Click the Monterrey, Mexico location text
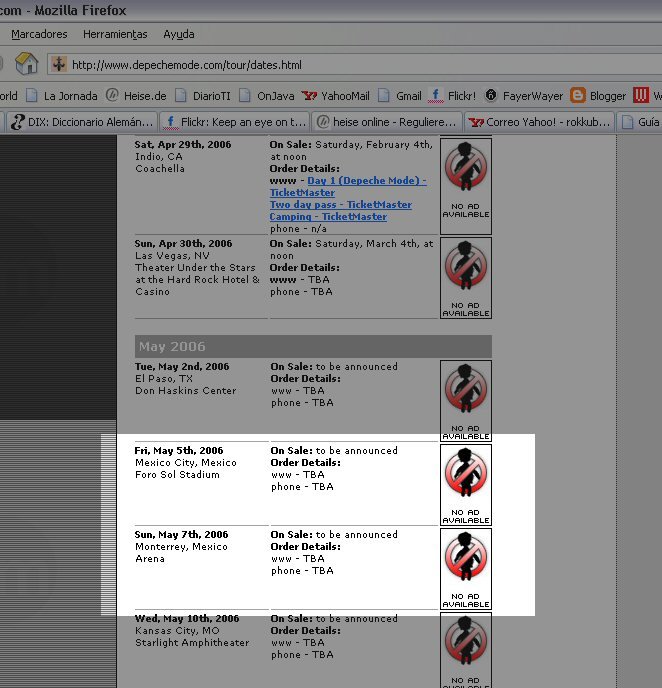This screenshot has height=688, width=662. point(182,547)
